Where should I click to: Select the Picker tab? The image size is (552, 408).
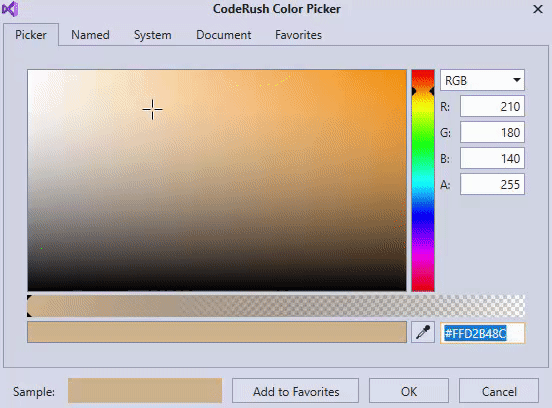(31, 35)
